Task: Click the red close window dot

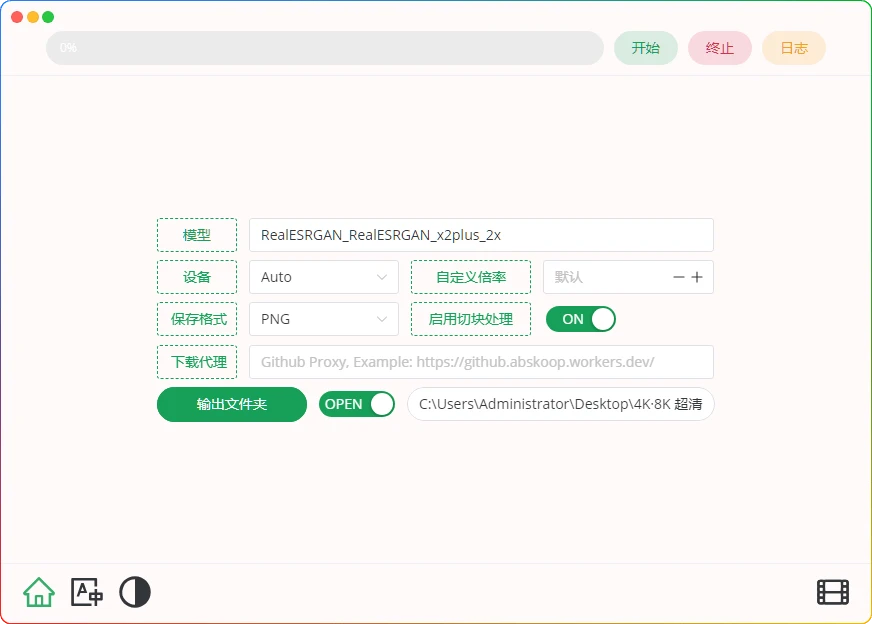Action: click(x=18, y=17)
